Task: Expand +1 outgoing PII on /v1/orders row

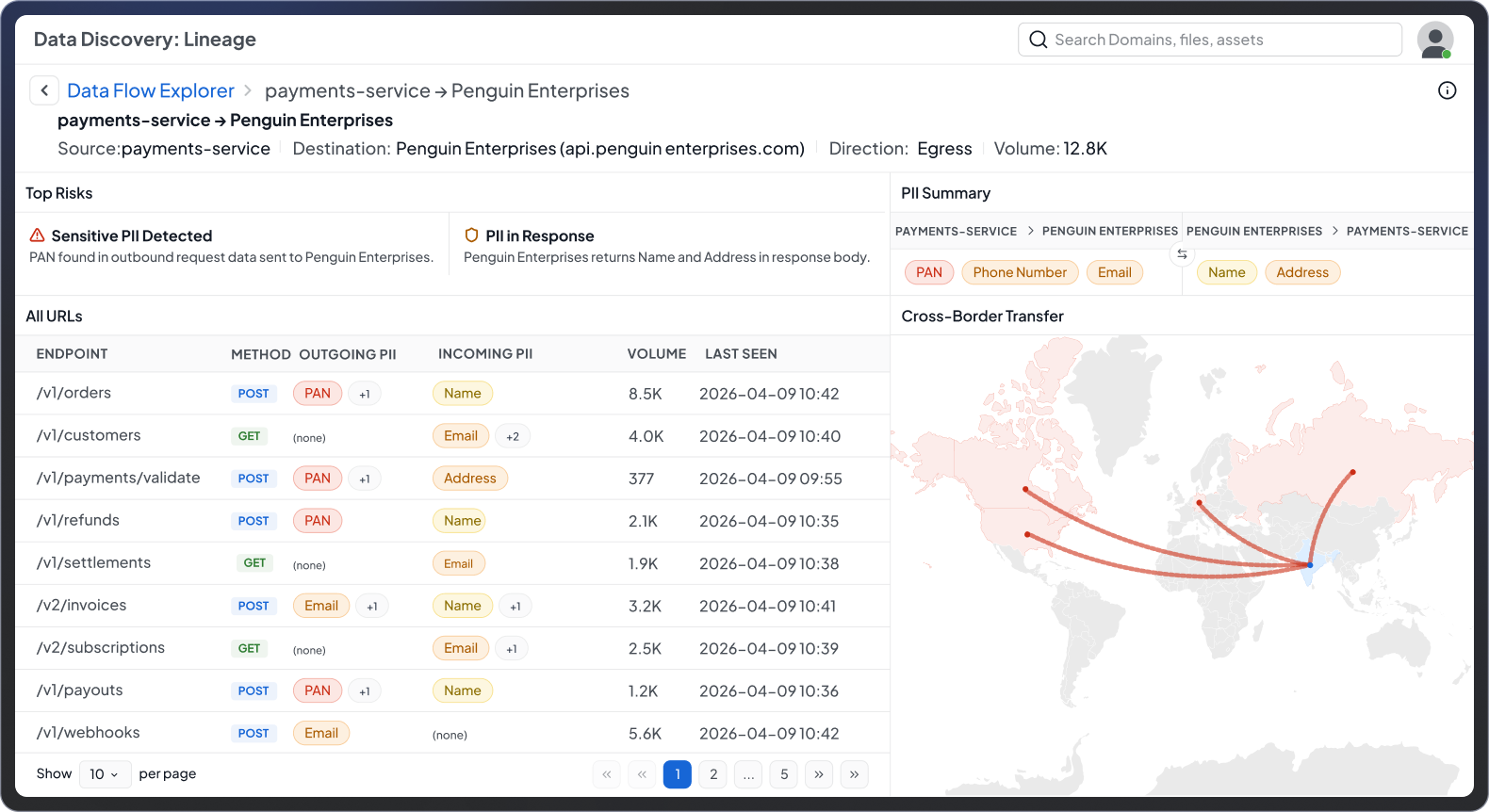Action: (x=365, y=394)
